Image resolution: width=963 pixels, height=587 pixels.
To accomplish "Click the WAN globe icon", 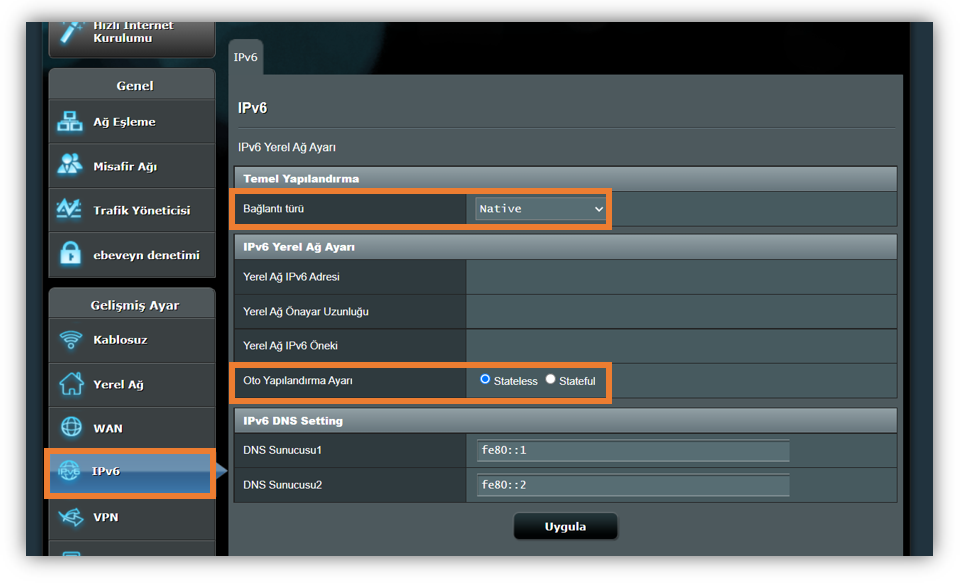I will [x=70, y=428].
